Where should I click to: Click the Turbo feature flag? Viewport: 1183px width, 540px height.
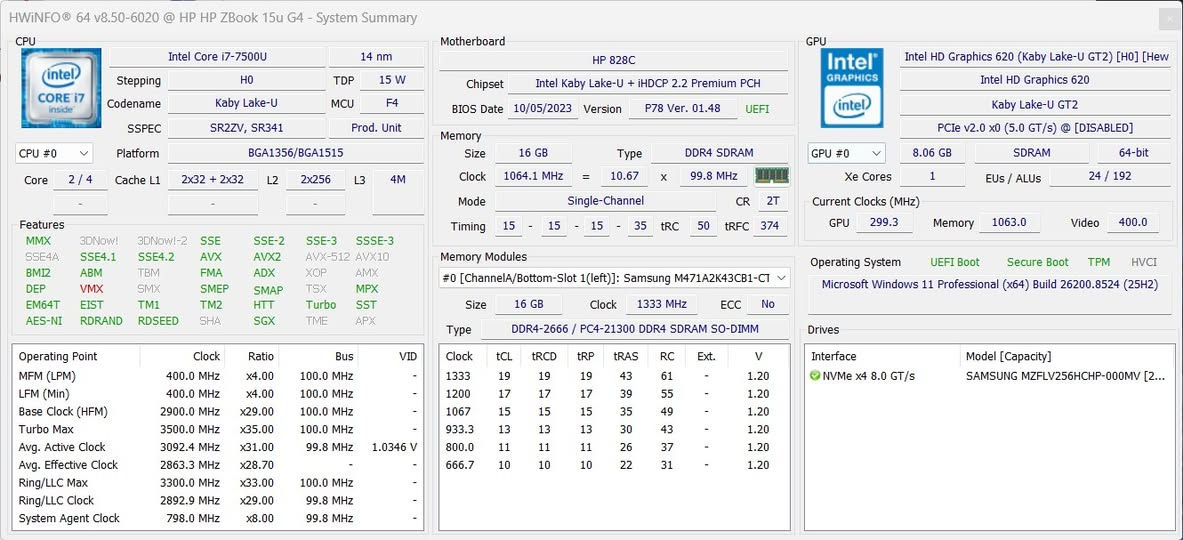coord(321,305)
